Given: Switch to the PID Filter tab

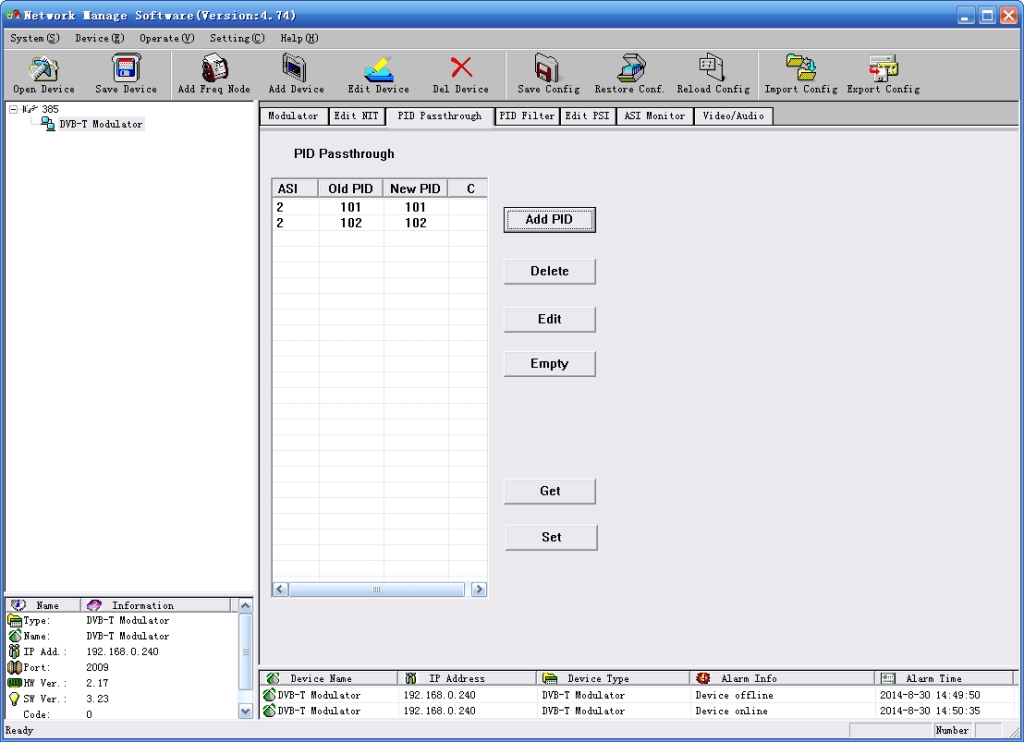Looking at the screenshot, I should pyautogui.click(x=527, y=116).
